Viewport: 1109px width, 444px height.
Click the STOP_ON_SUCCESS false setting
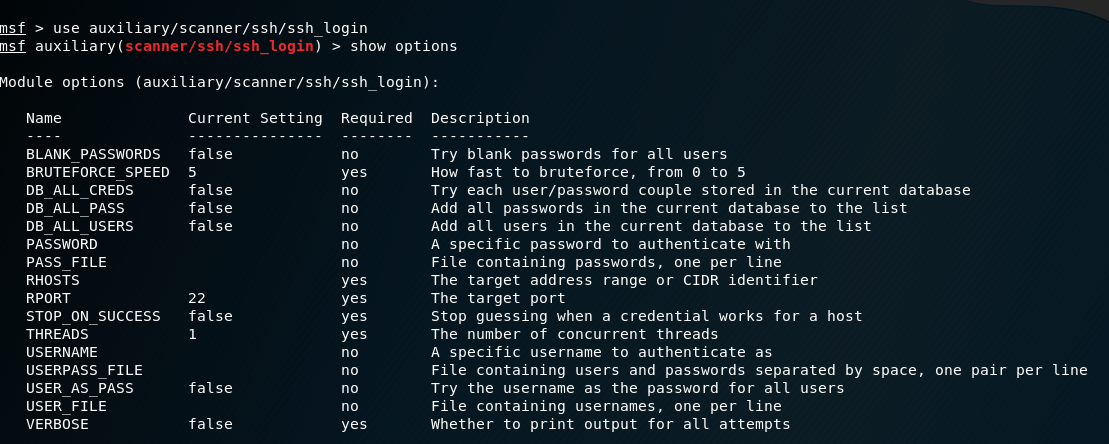click(210, 316)
